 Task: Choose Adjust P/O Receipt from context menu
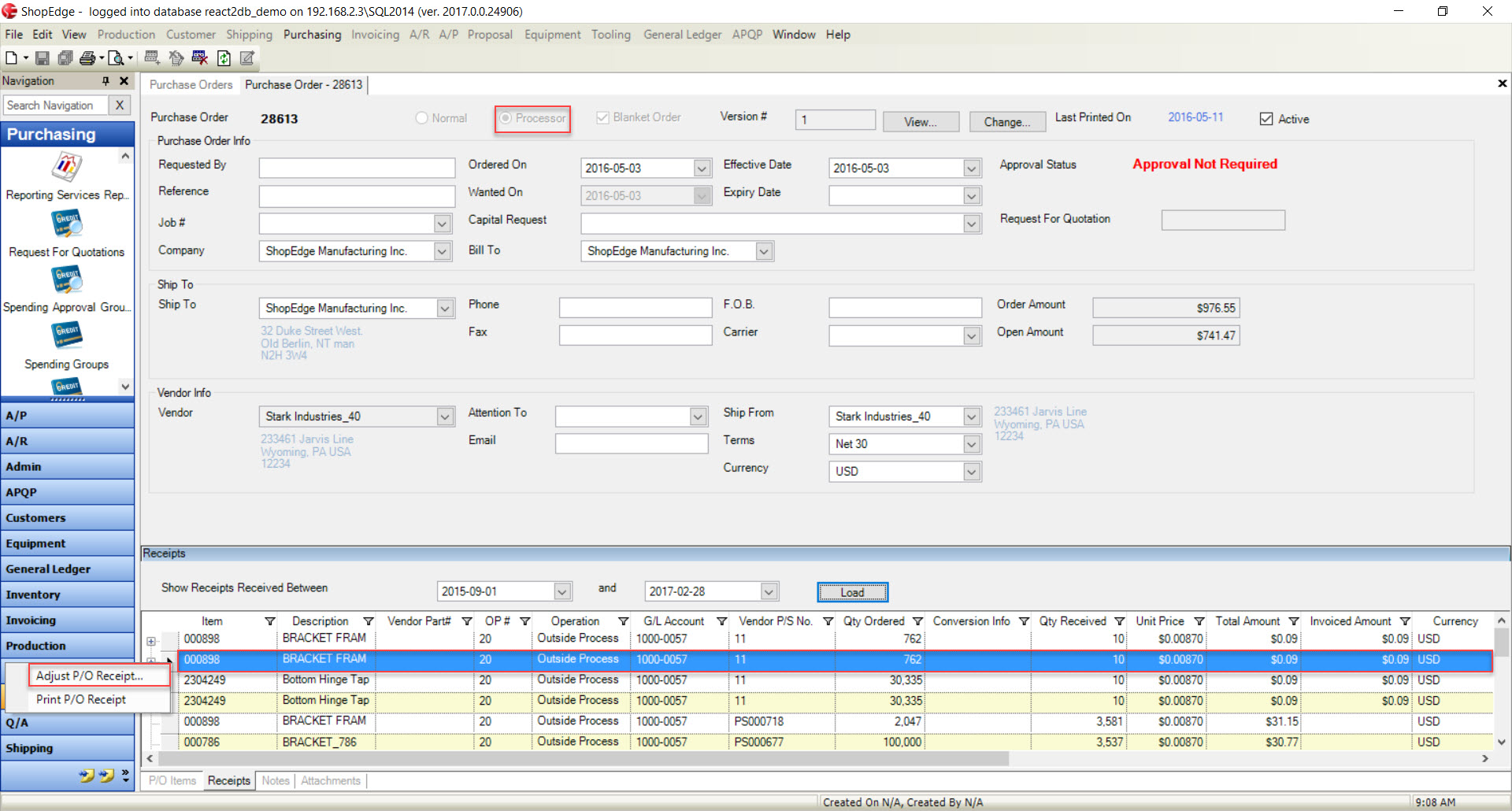(89, 676)
